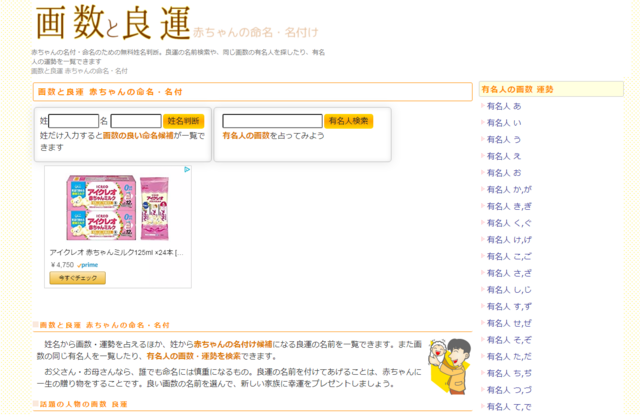Open 有名人 か,が sidebar entry
640x415 pixels.
tap(509, 190)
